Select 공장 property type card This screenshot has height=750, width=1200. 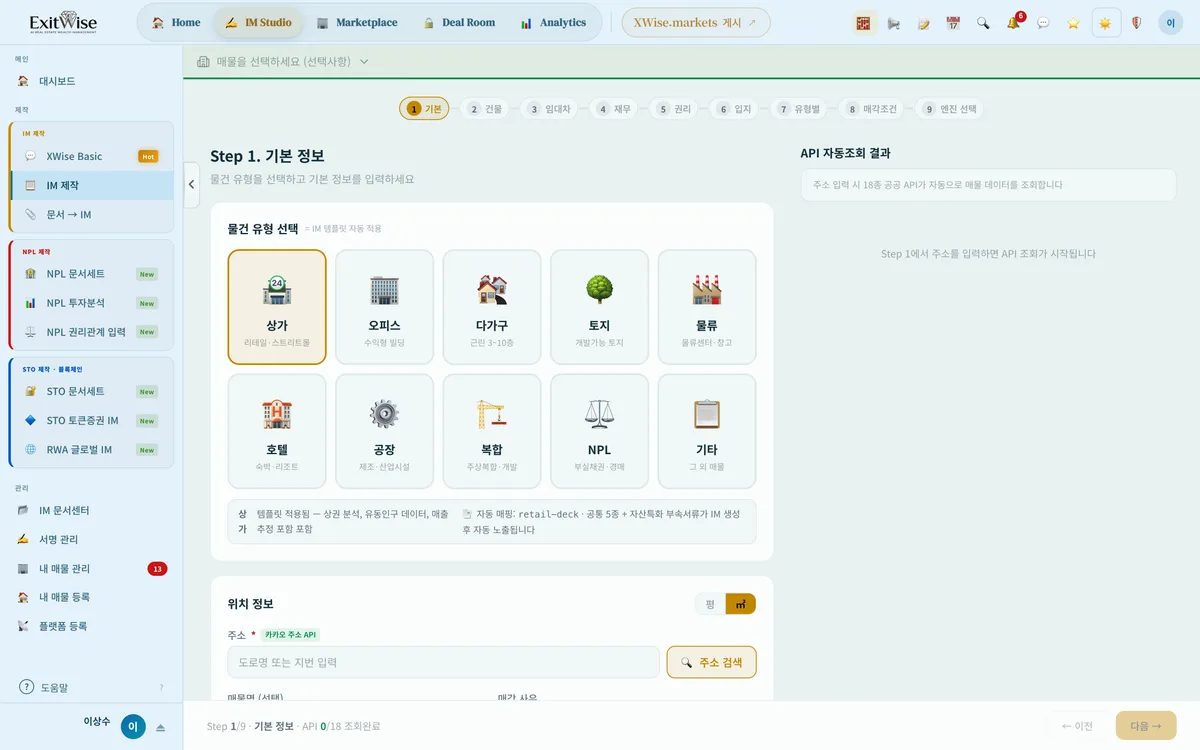pos(384,431)
